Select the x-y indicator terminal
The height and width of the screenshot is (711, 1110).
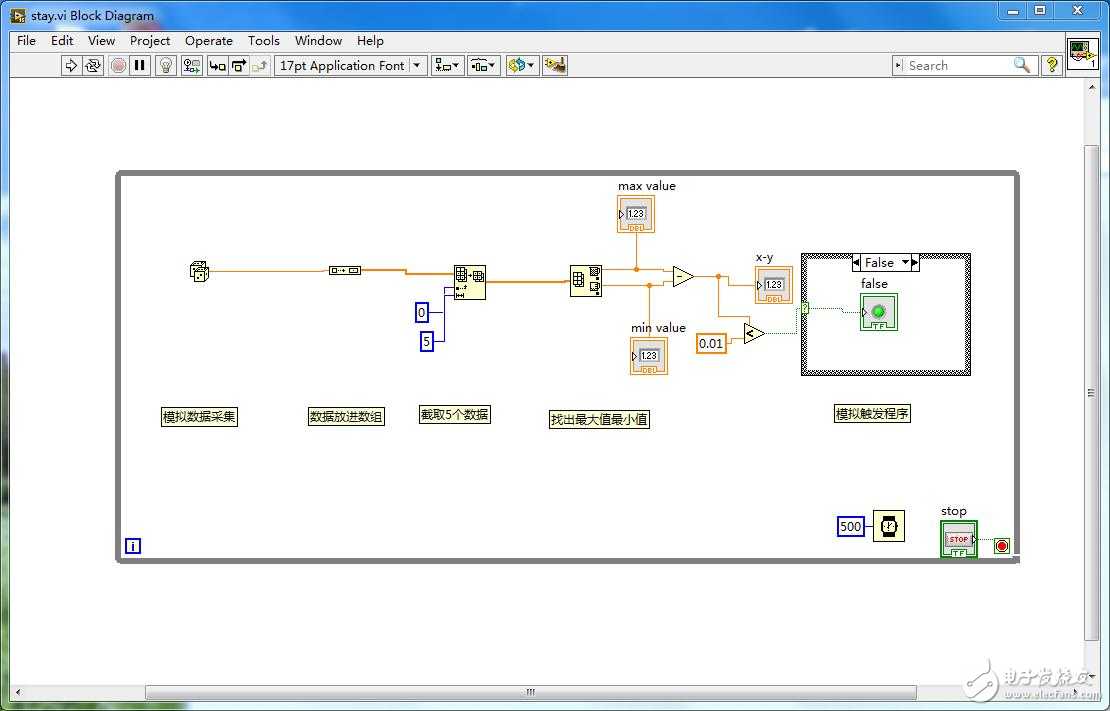(774, 285)
